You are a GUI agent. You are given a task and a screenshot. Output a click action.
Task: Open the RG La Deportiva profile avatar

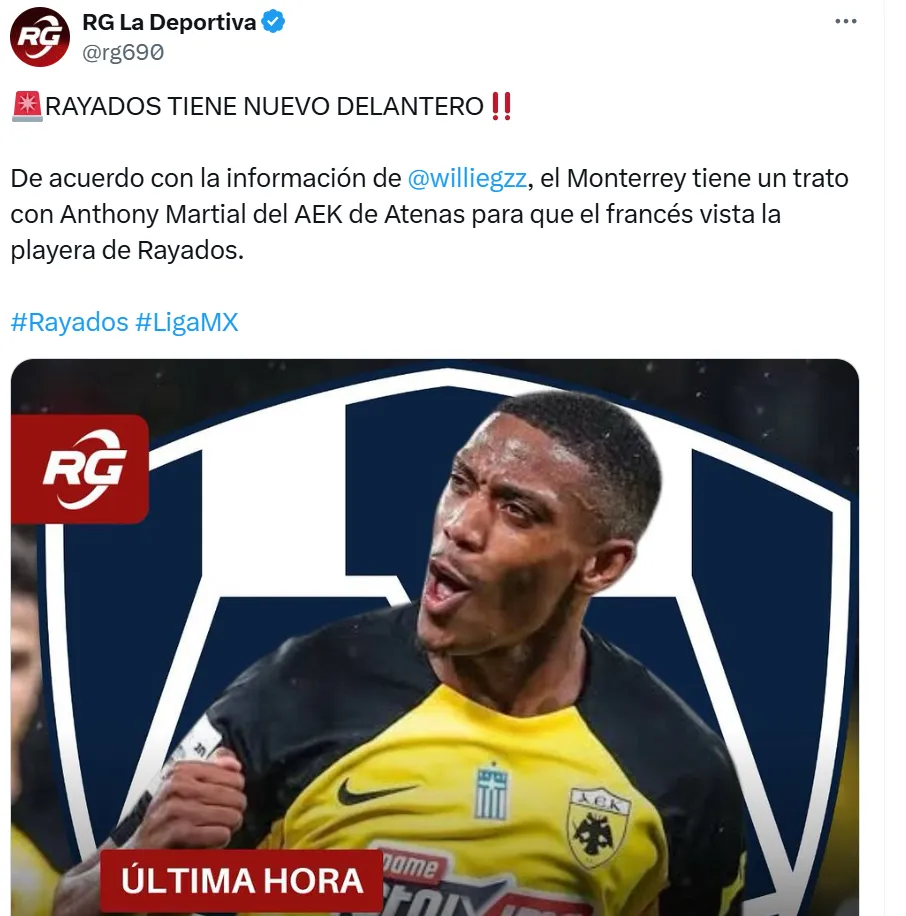(x=40, y=37)
